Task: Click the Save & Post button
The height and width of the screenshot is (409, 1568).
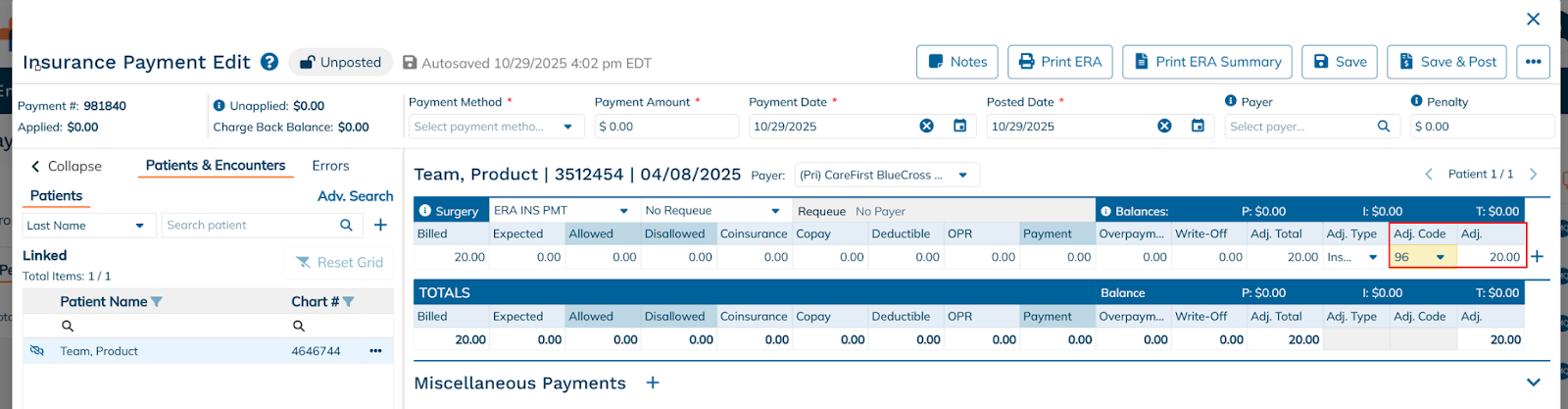Action: click(x=1447, y=62)
